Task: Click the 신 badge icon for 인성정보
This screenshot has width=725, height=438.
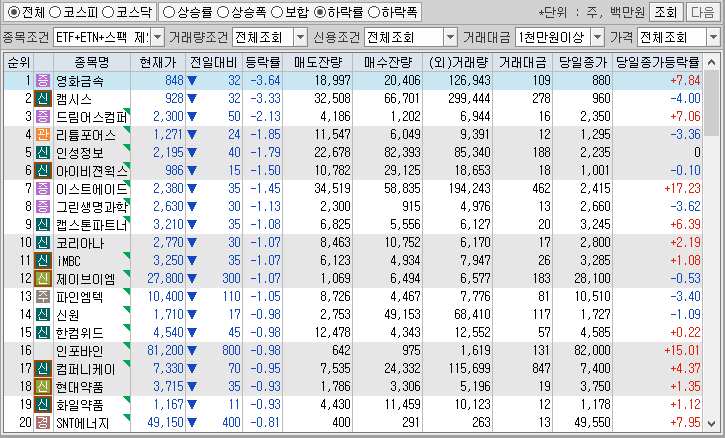Action: coord(43,153)
